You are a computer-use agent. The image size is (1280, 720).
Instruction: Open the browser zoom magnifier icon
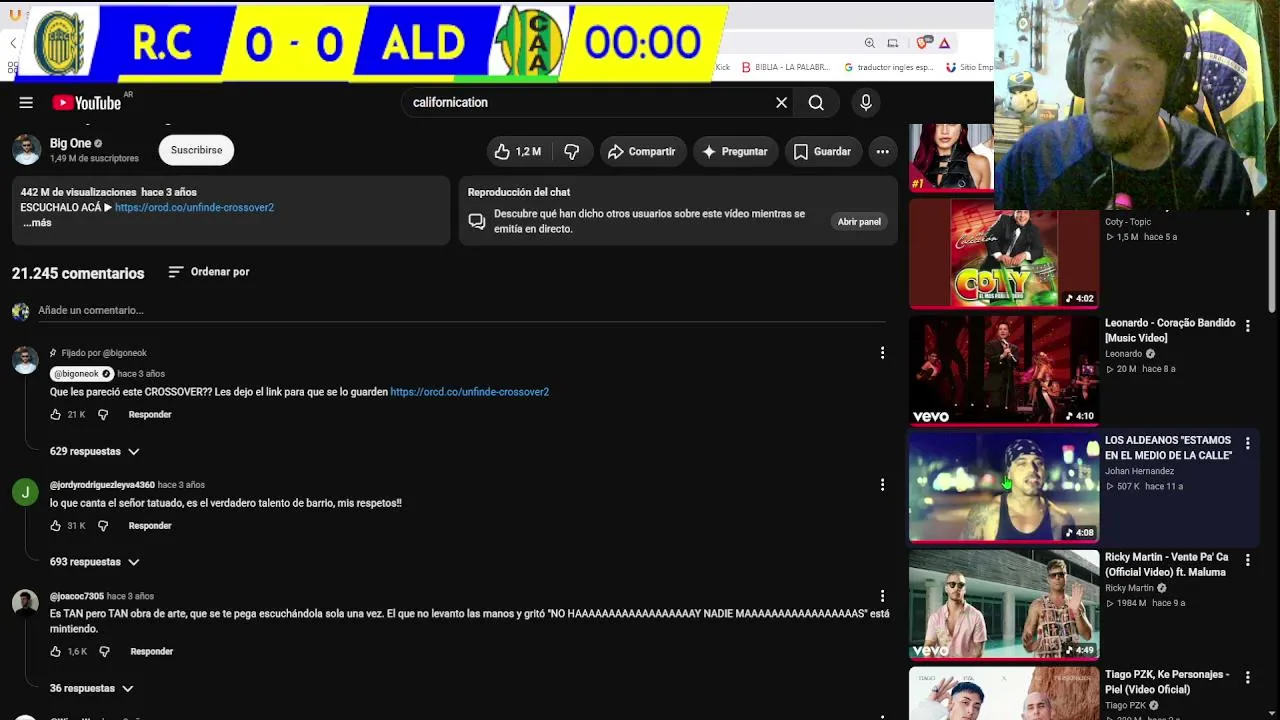[x=869, y=43]
